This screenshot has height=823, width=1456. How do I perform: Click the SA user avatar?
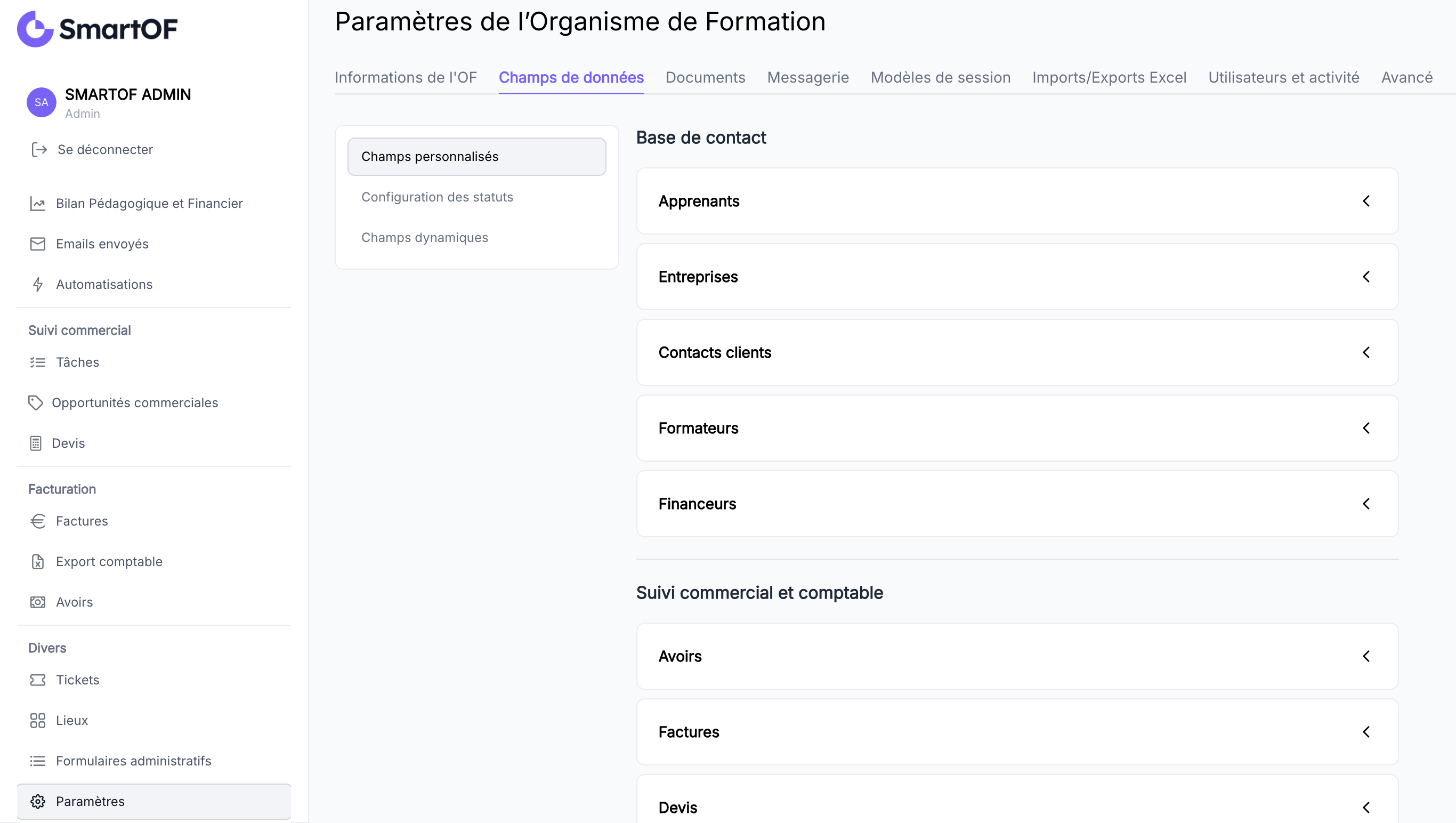(x=41, y=102)
